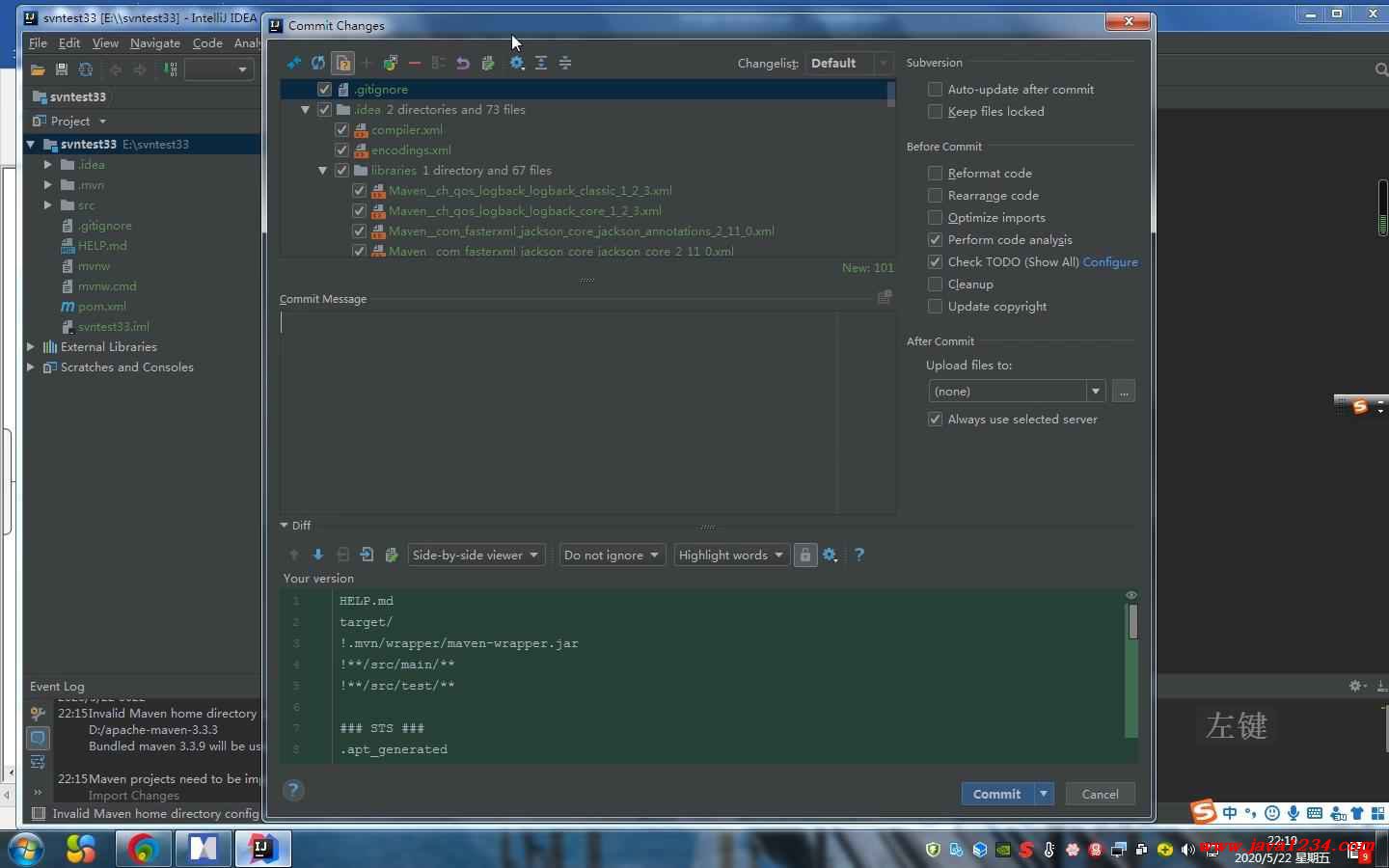
Task: Uncheck Always use selected server
Action: click(x=935, y=419)
